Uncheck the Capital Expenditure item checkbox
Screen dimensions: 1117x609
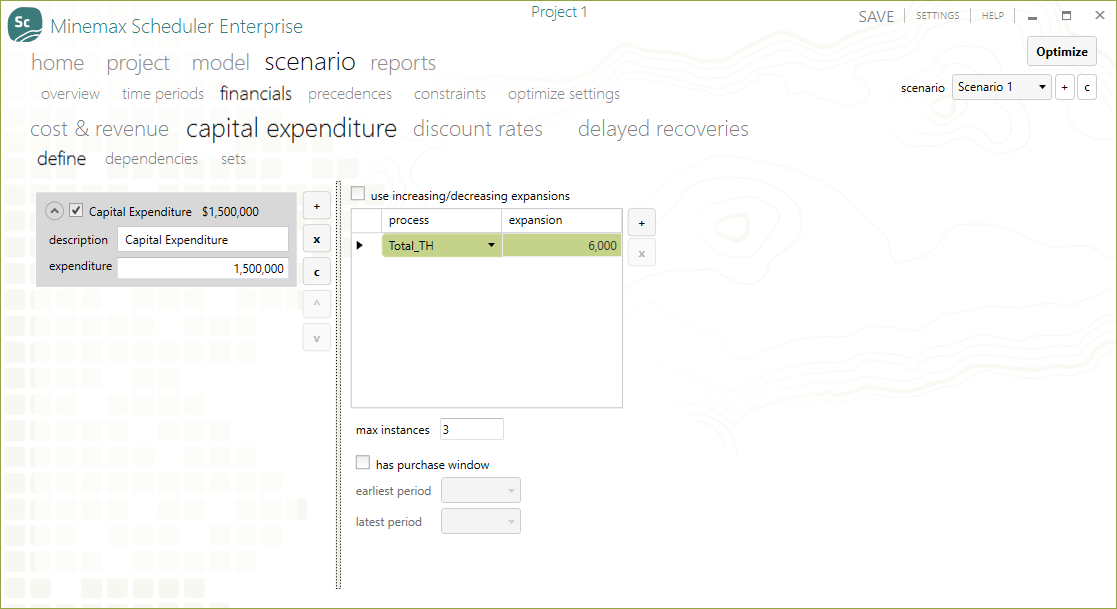tap(76, 210)
